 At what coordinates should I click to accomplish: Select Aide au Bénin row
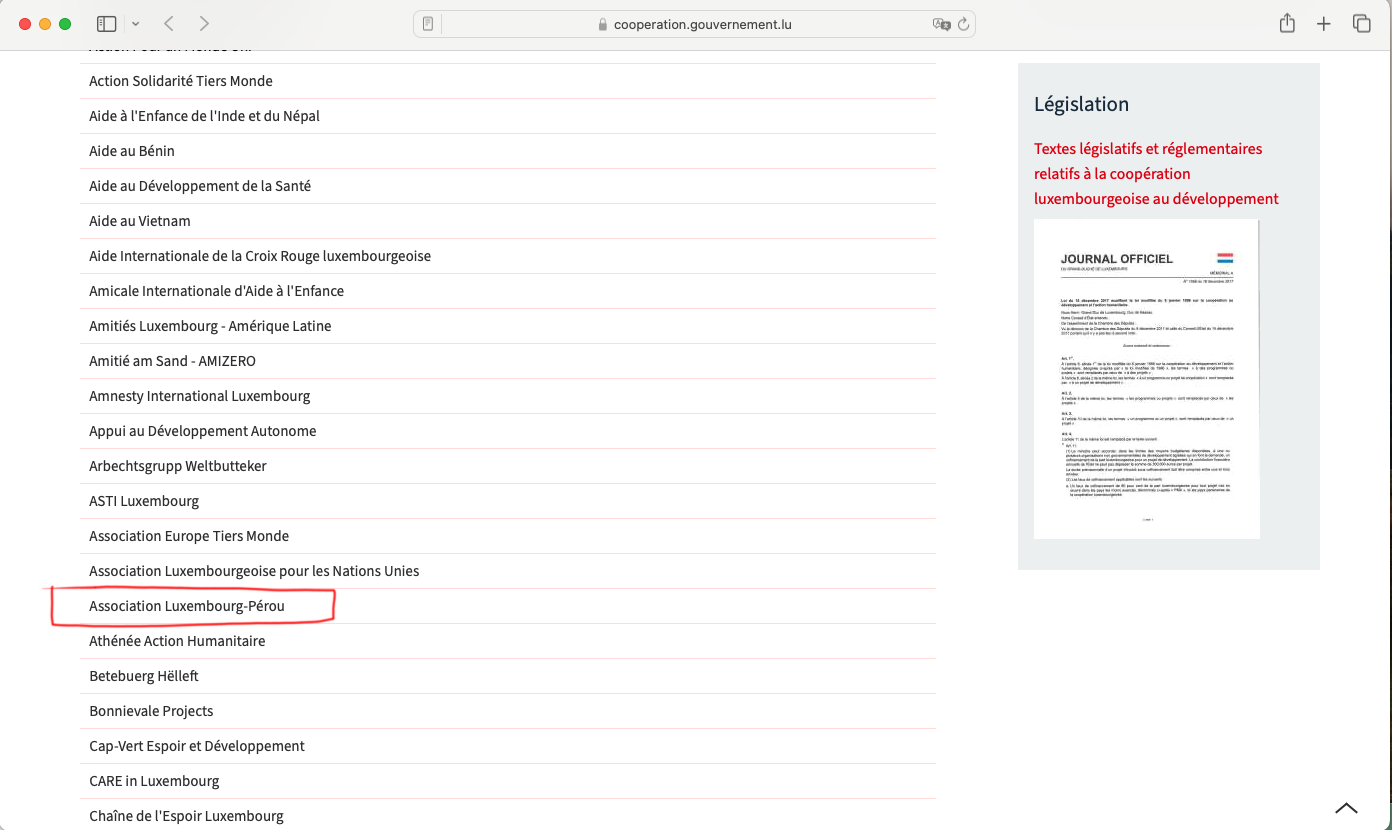(508, 151)
